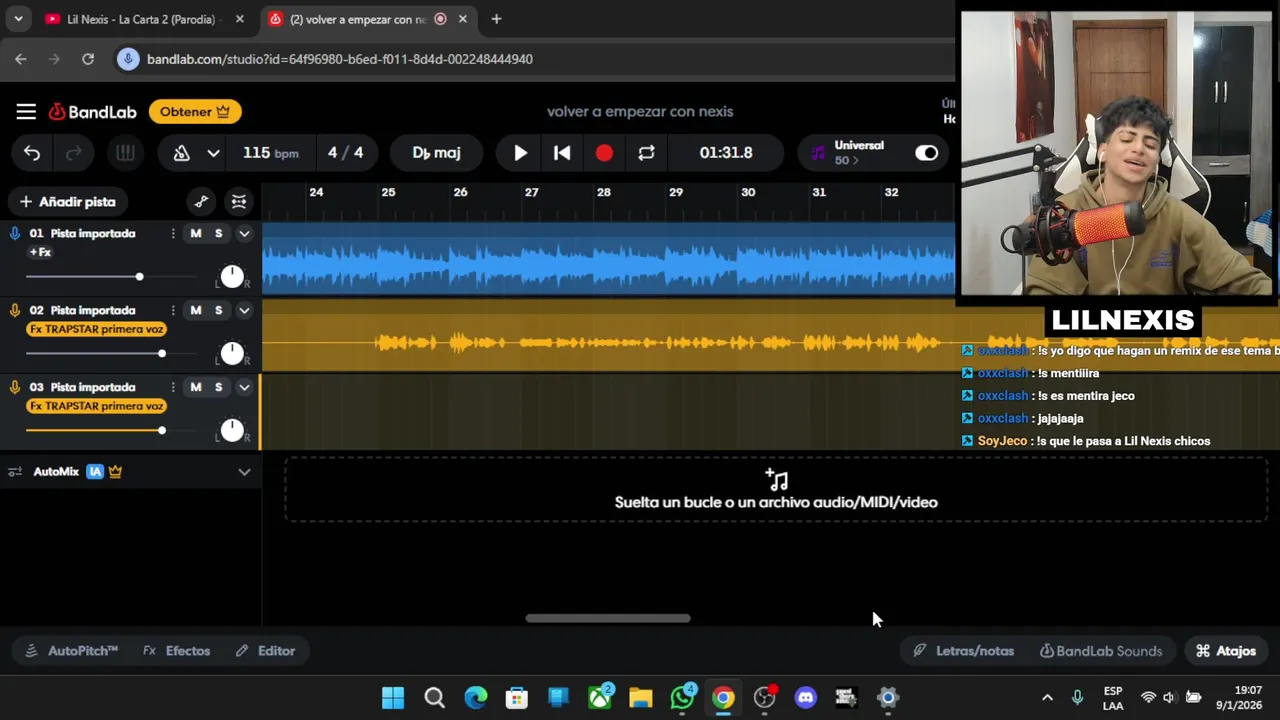Adjust pan knob of track 01

[x=232, y=276]
